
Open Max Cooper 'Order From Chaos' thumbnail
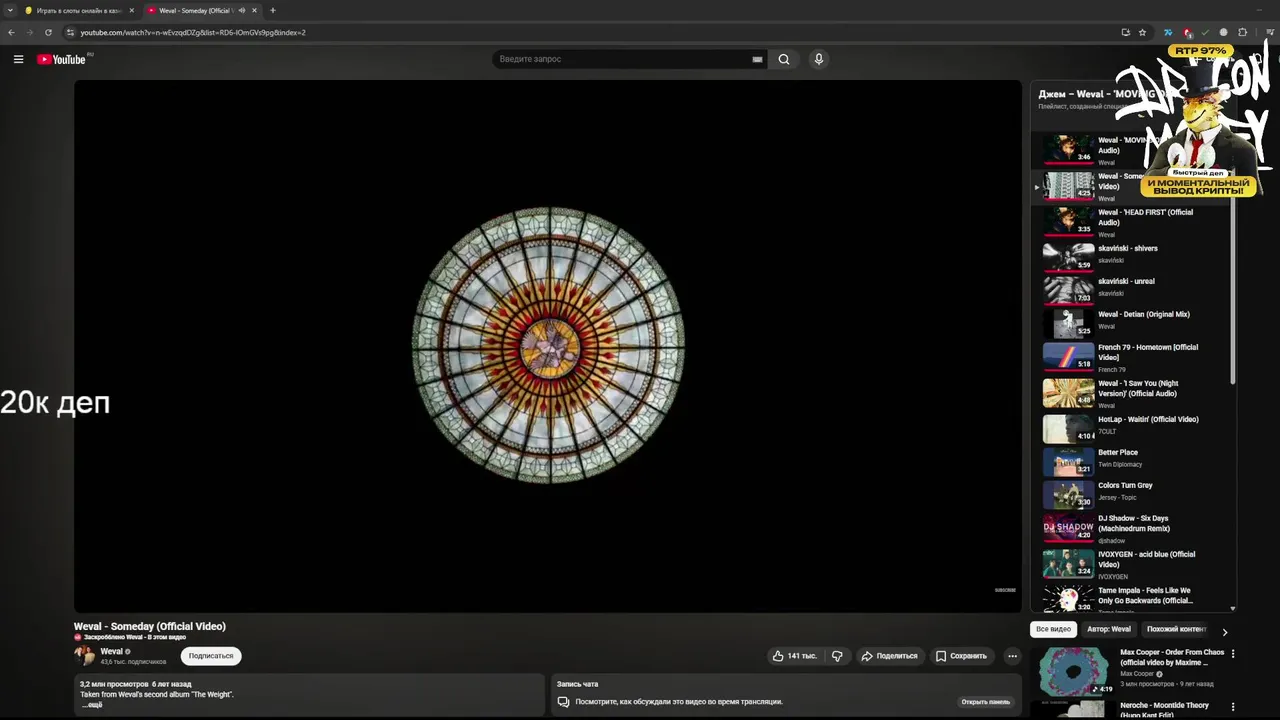[1075, 671]
